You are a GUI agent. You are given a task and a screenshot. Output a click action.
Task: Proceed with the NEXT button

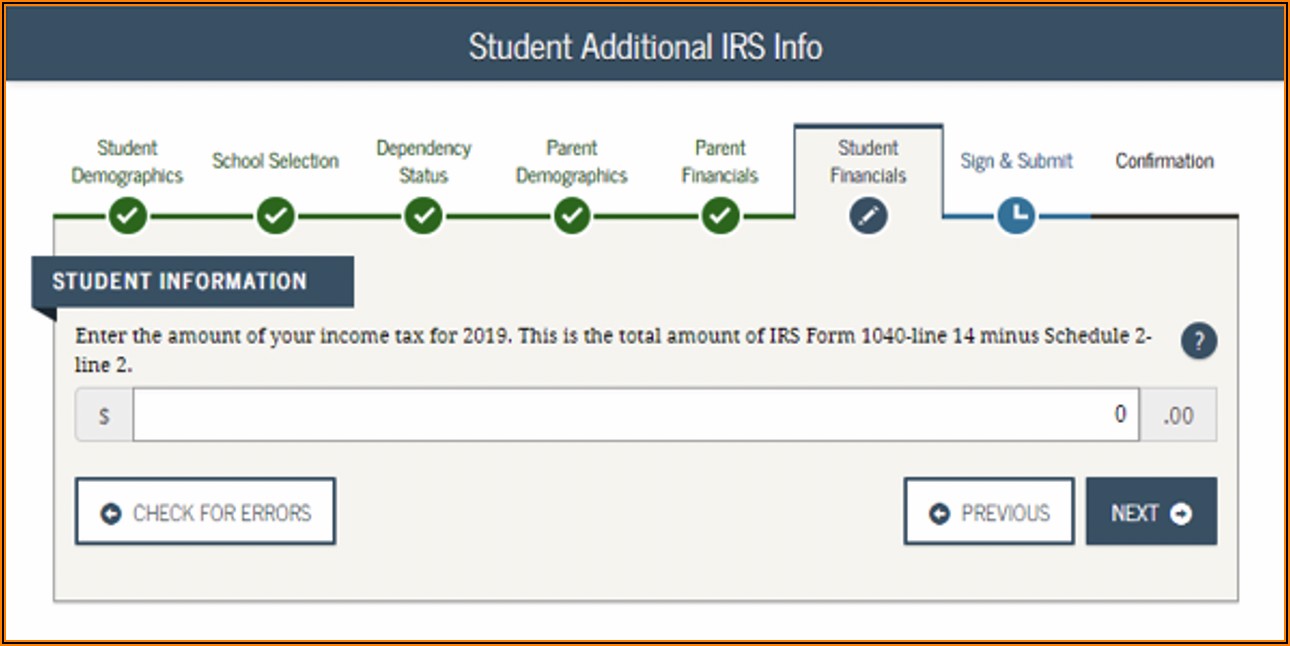click(x=1151, y=512)
